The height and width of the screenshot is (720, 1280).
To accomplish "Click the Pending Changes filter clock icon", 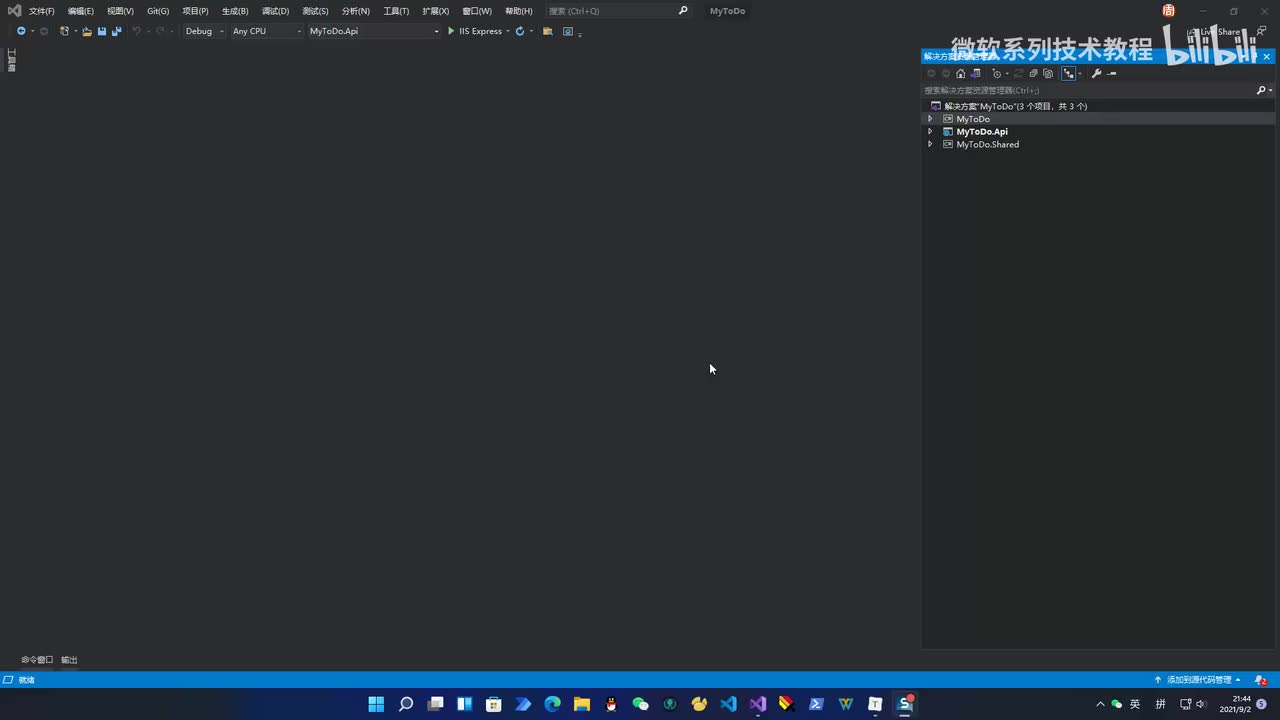I will coord(996,73).
